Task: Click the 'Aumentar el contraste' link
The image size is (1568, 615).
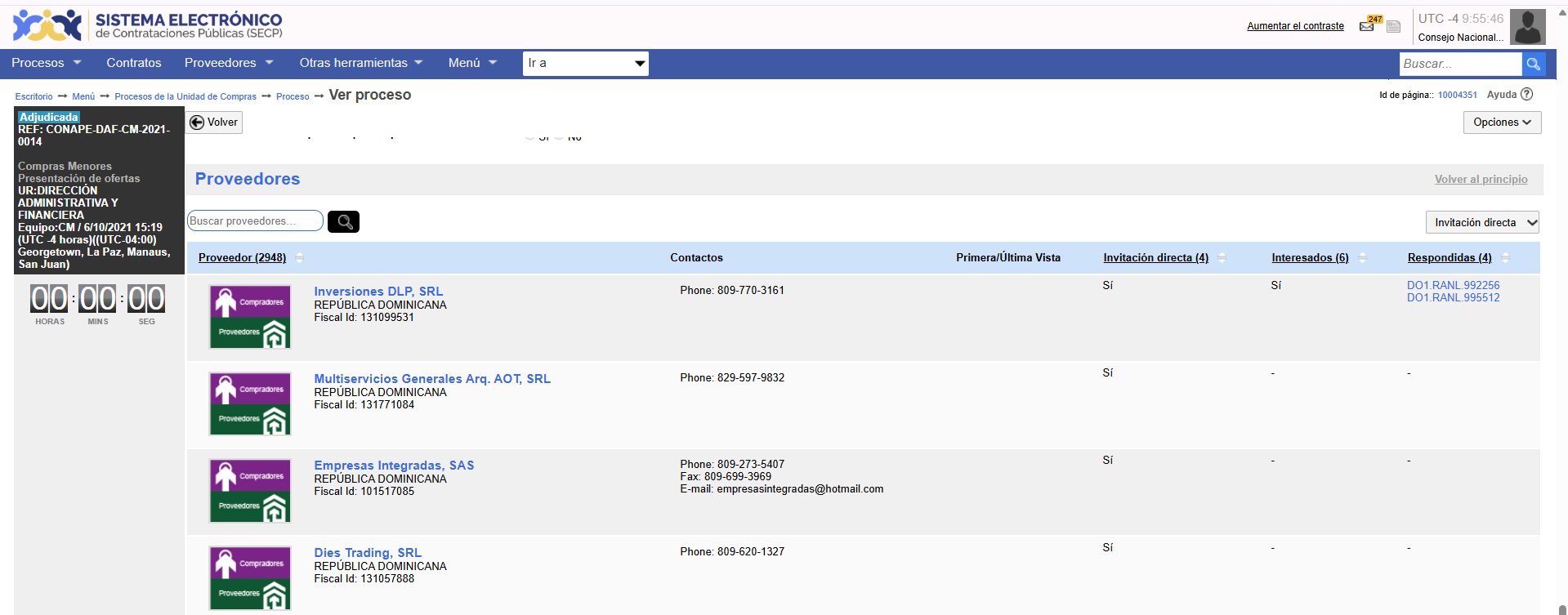Action: (x=1295, y=26)
